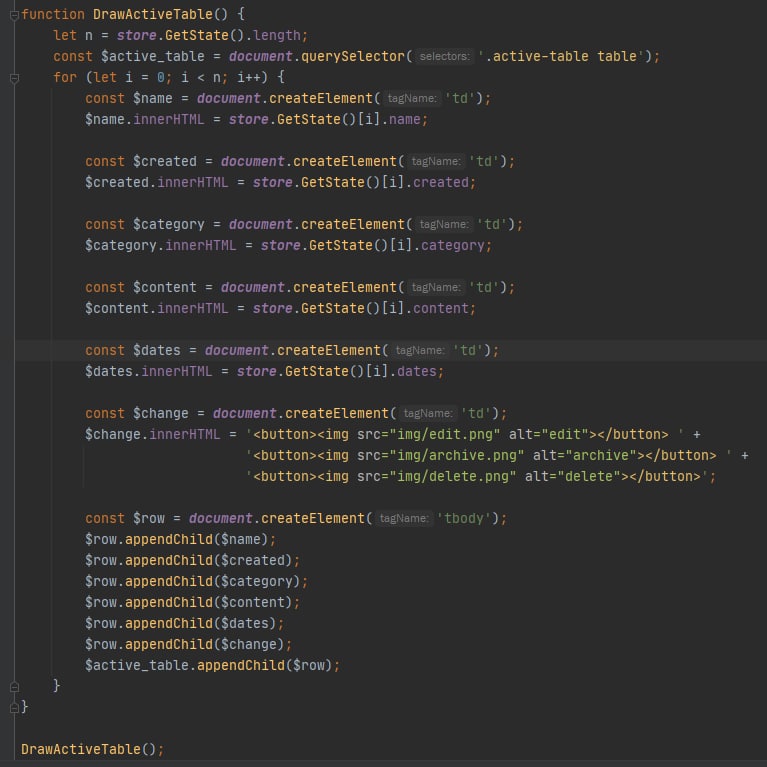Click the '.active-table table' selector string
Screen dimensions: 767x767
pos(563,56)
